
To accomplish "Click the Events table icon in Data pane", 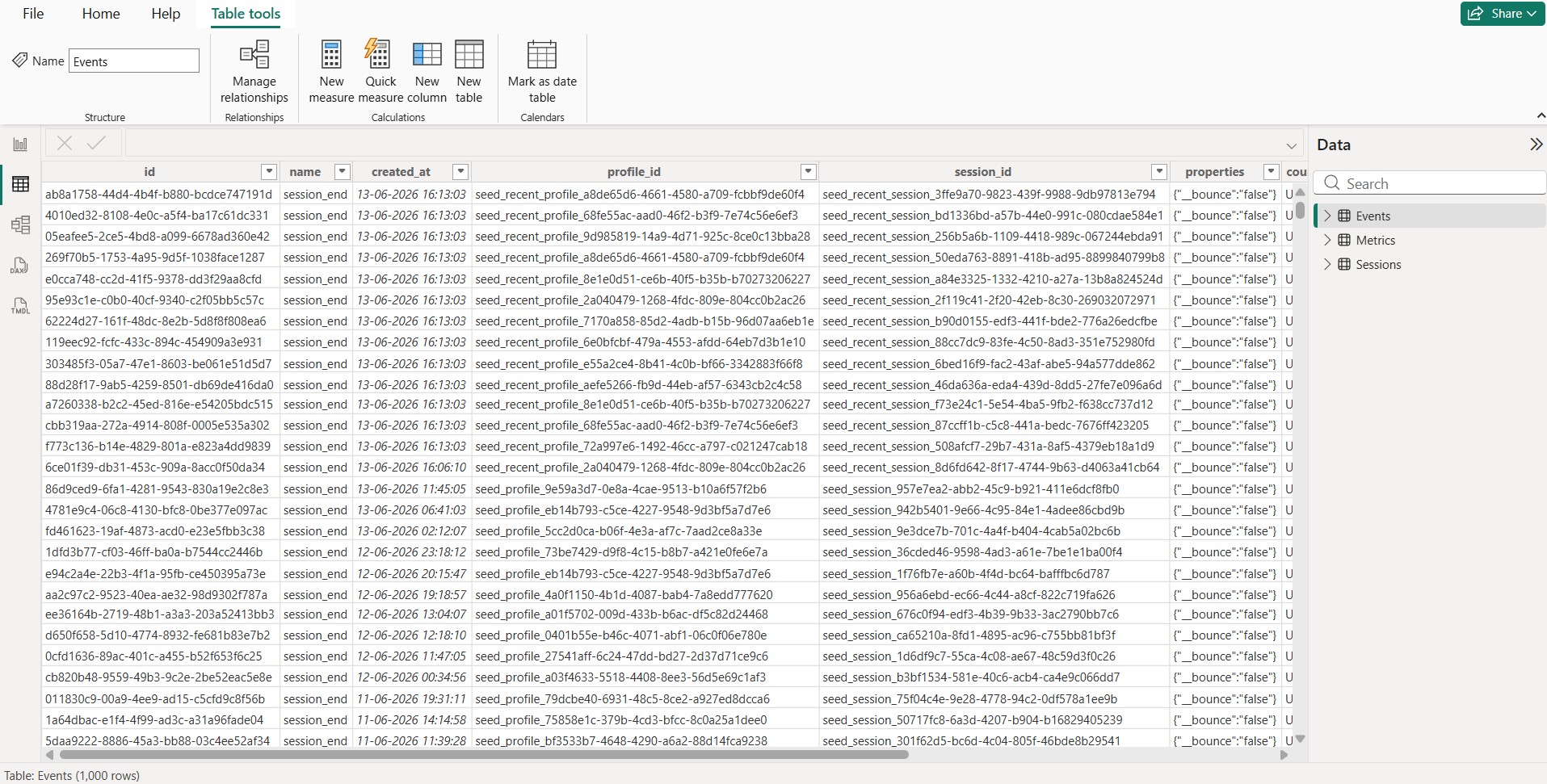I will coord(1344,216).
